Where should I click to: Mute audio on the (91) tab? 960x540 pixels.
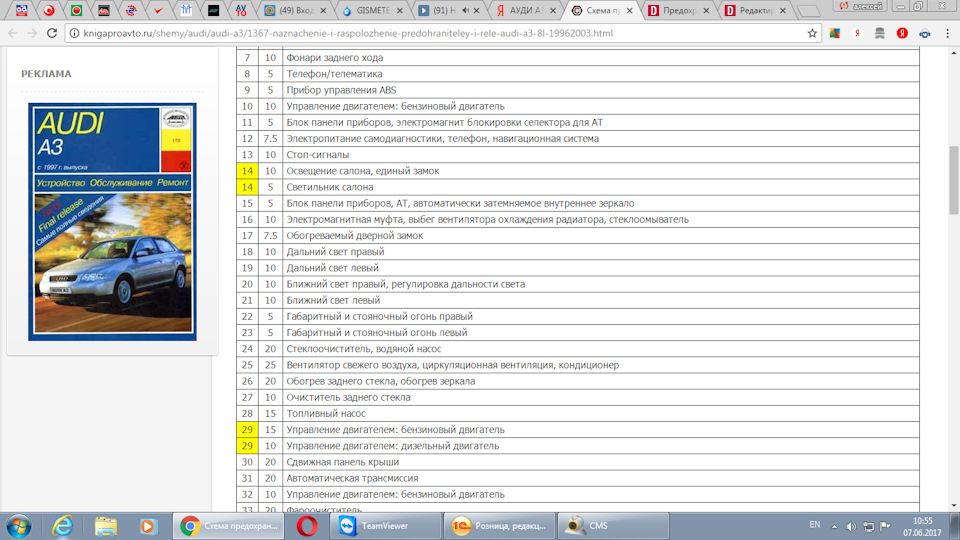pos(465,10)
